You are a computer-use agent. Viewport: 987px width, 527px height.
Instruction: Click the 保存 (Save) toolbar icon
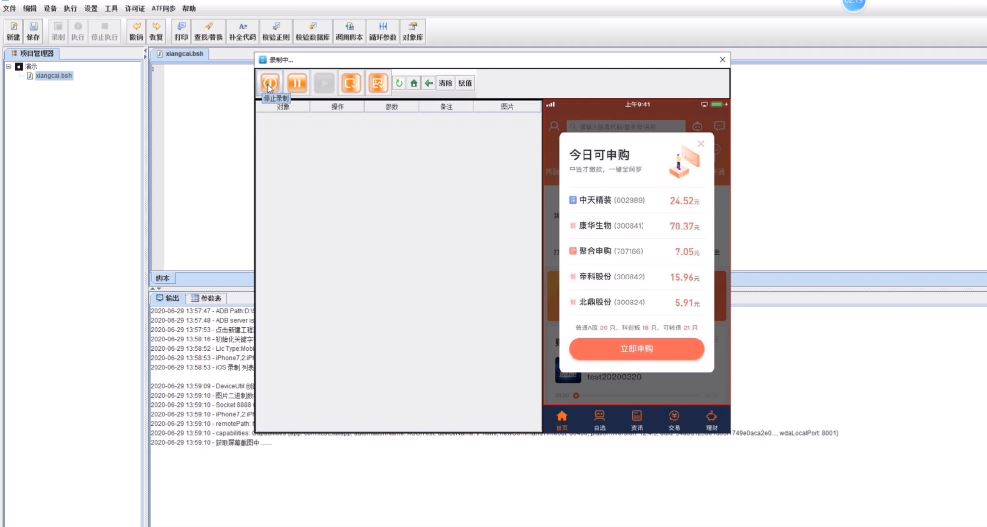coord(33,31)
